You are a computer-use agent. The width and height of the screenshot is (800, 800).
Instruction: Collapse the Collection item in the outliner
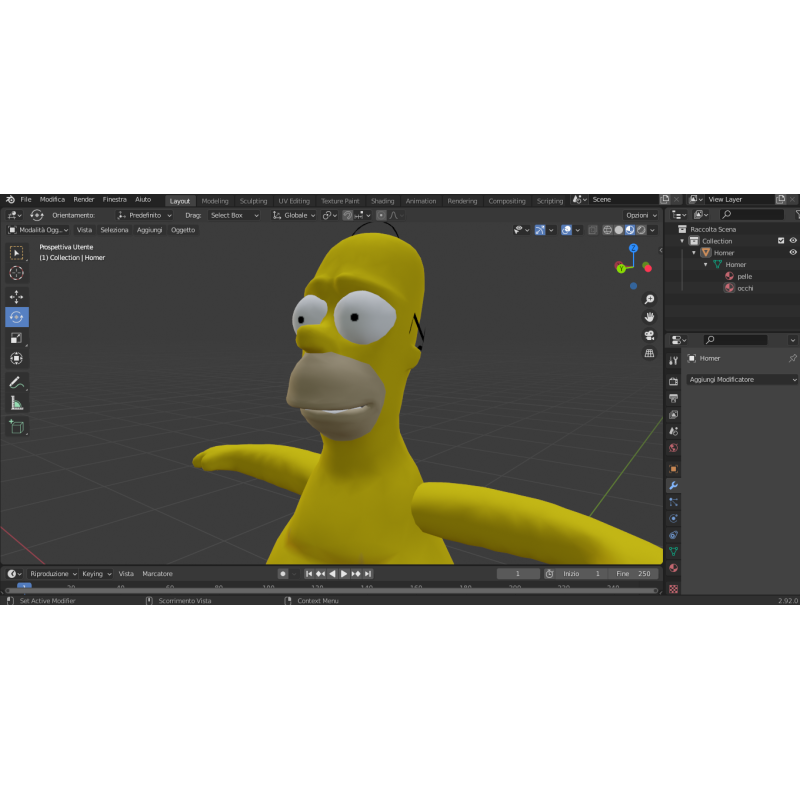point(681,240)
